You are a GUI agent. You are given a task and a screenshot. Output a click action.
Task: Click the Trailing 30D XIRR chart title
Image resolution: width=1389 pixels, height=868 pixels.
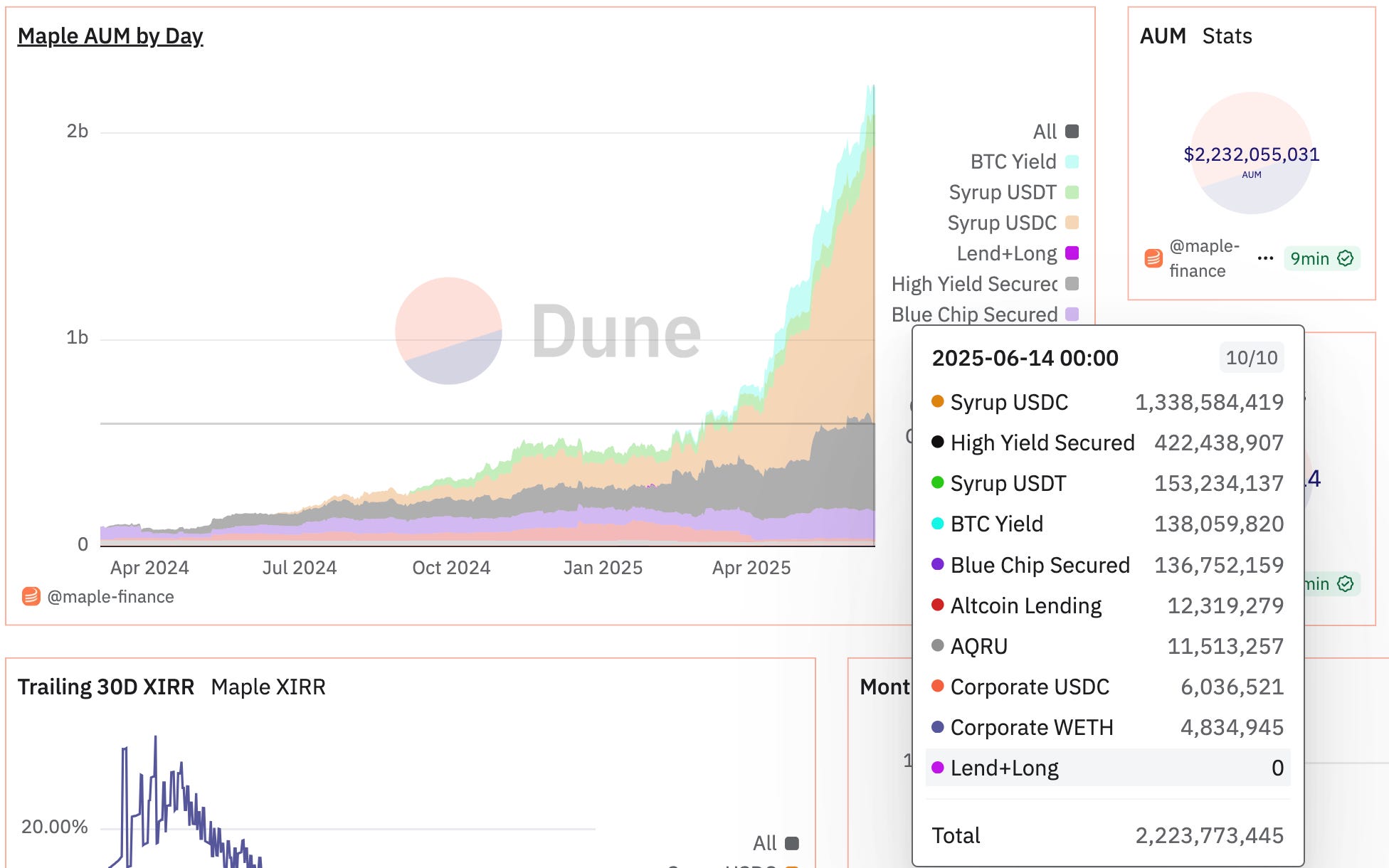(106, 687)
